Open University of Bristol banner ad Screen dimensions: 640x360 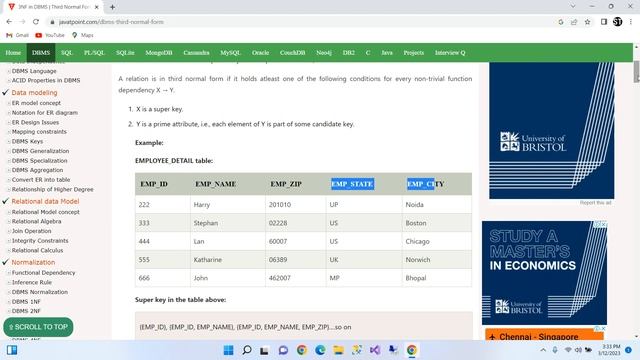551,131
